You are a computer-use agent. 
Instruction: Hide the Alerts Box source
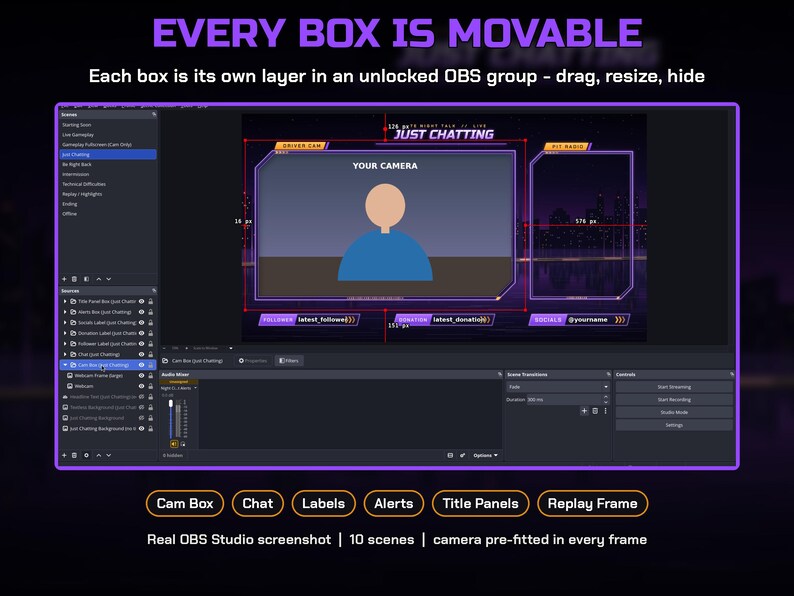coord(142,312)
